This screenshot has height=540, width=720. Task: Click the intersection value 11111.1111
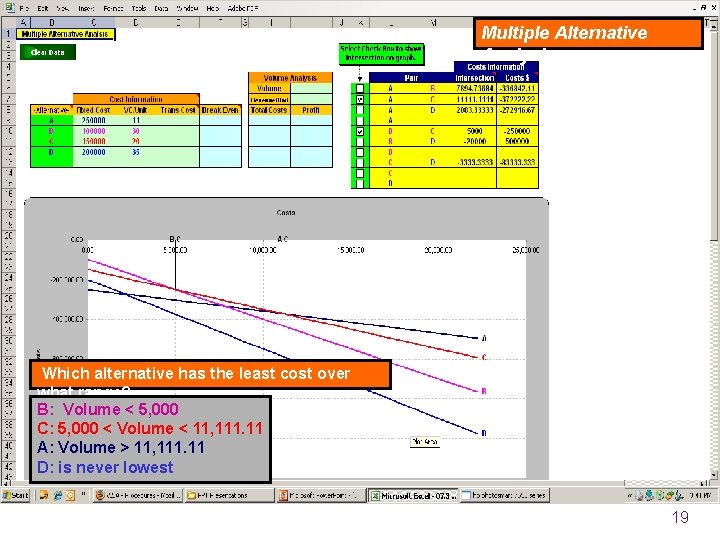(x=474, y=99)
